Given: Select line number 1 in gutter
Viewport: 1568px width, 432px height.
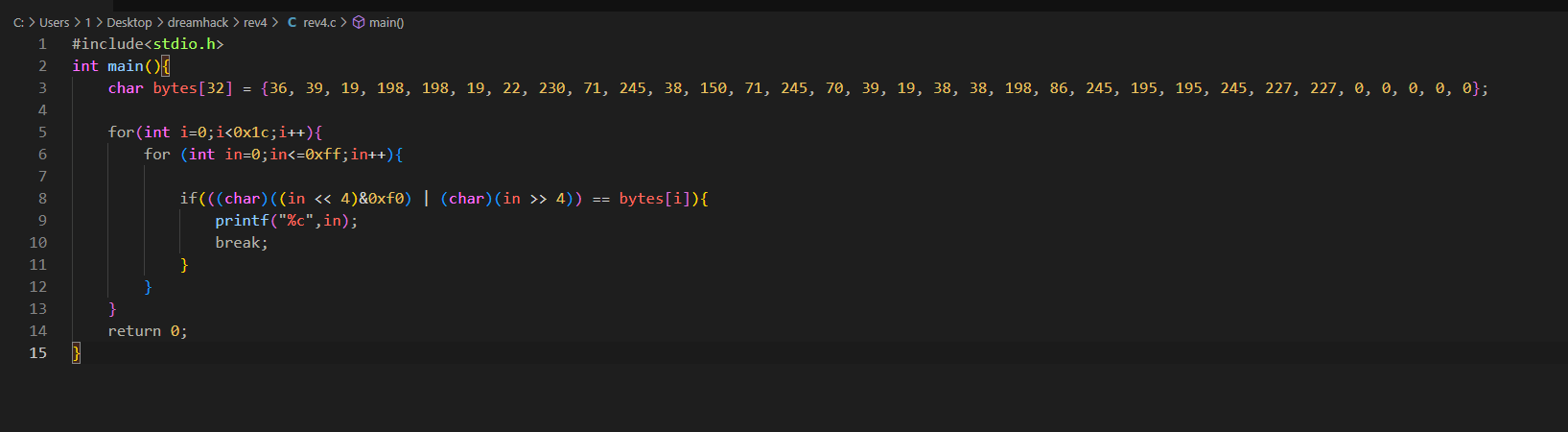Looking at the screenshot, I should [x=42, y=44].
